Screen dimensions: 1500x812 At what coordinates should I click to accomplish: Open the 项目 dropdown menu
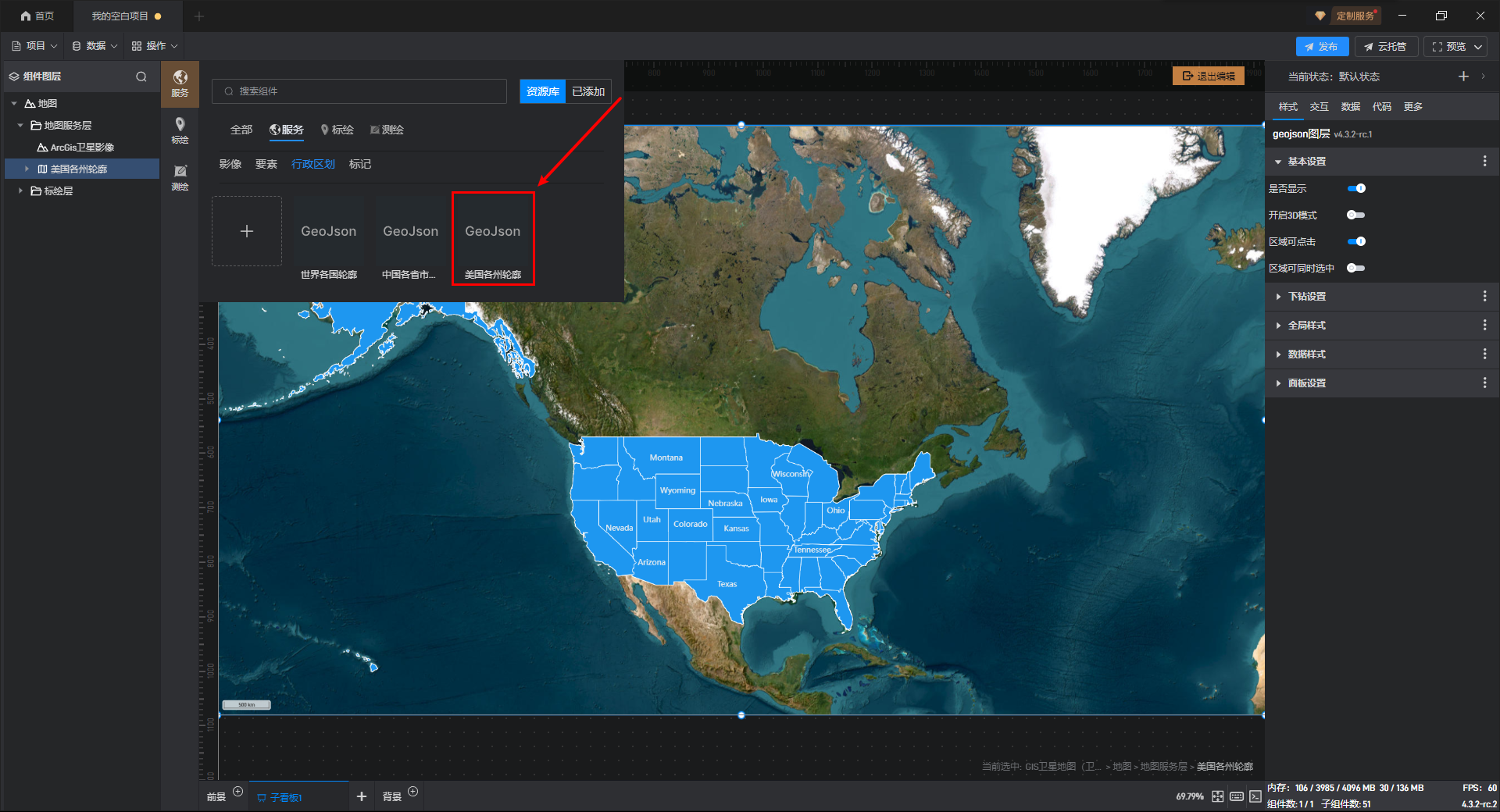coord(35,46)
